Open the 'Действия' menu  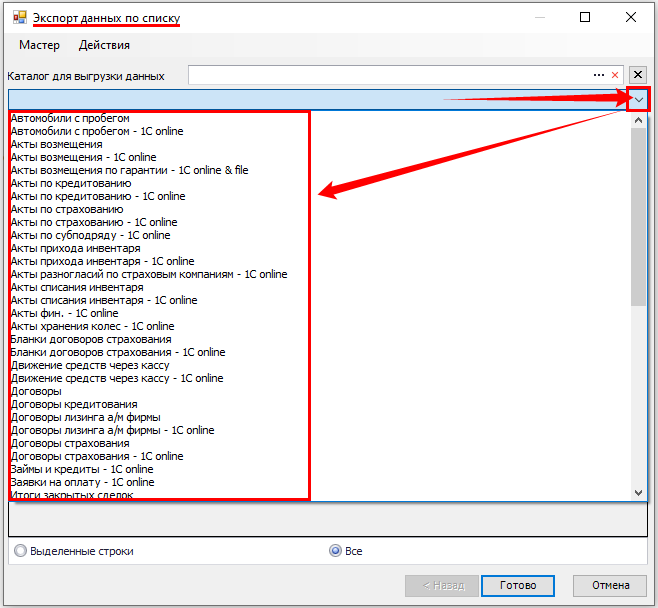[104, 45]
